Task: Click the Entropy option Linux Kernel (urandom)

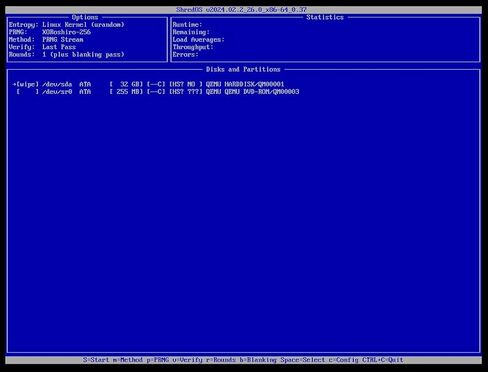Action: point(83,25)
